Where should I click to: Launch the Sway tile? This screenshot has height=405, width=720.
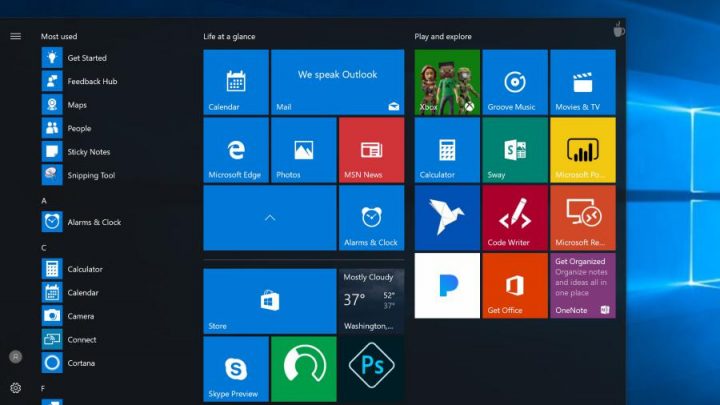(515, 150)
